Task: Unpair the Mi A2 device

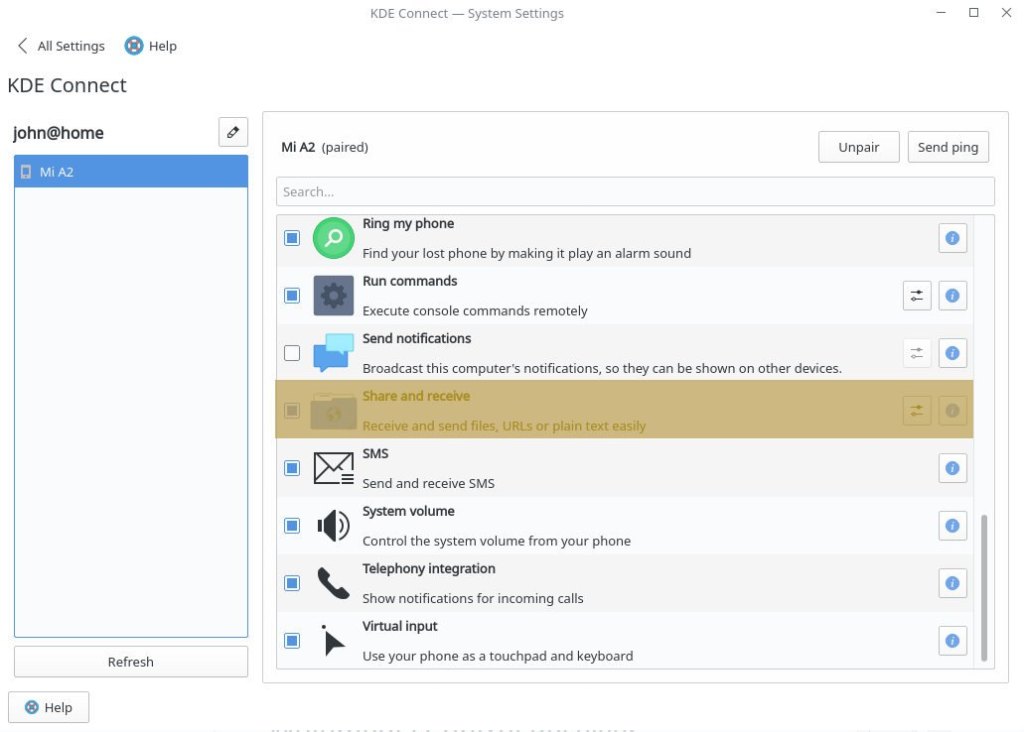Action: tap(858, 146)
